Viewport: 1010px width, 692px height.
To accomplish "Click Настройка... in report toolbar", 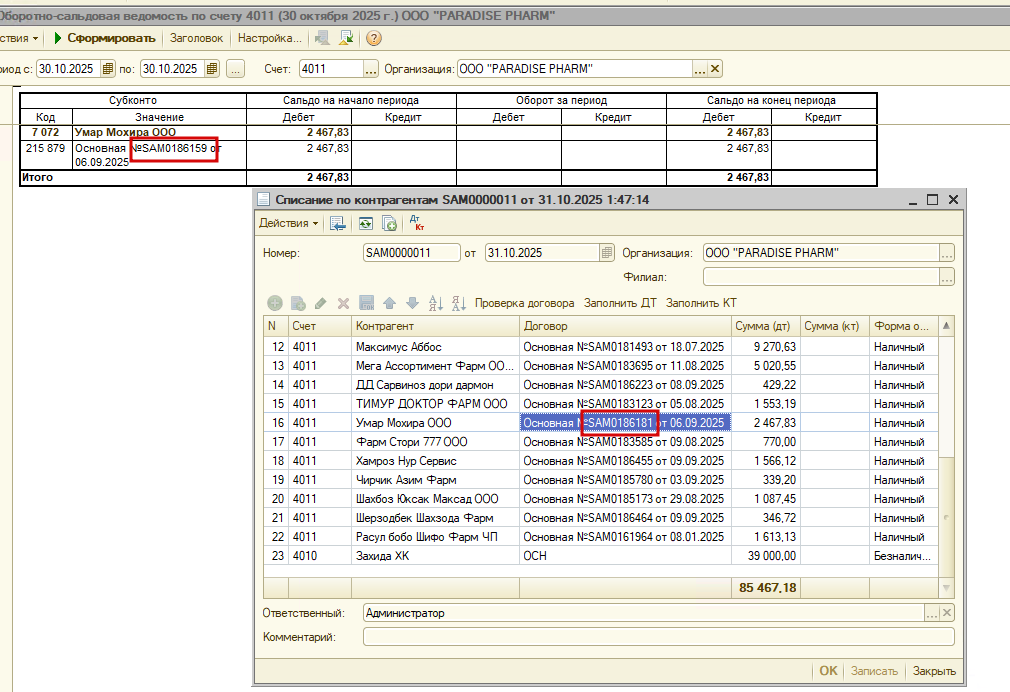I will (x=269, y=38).
